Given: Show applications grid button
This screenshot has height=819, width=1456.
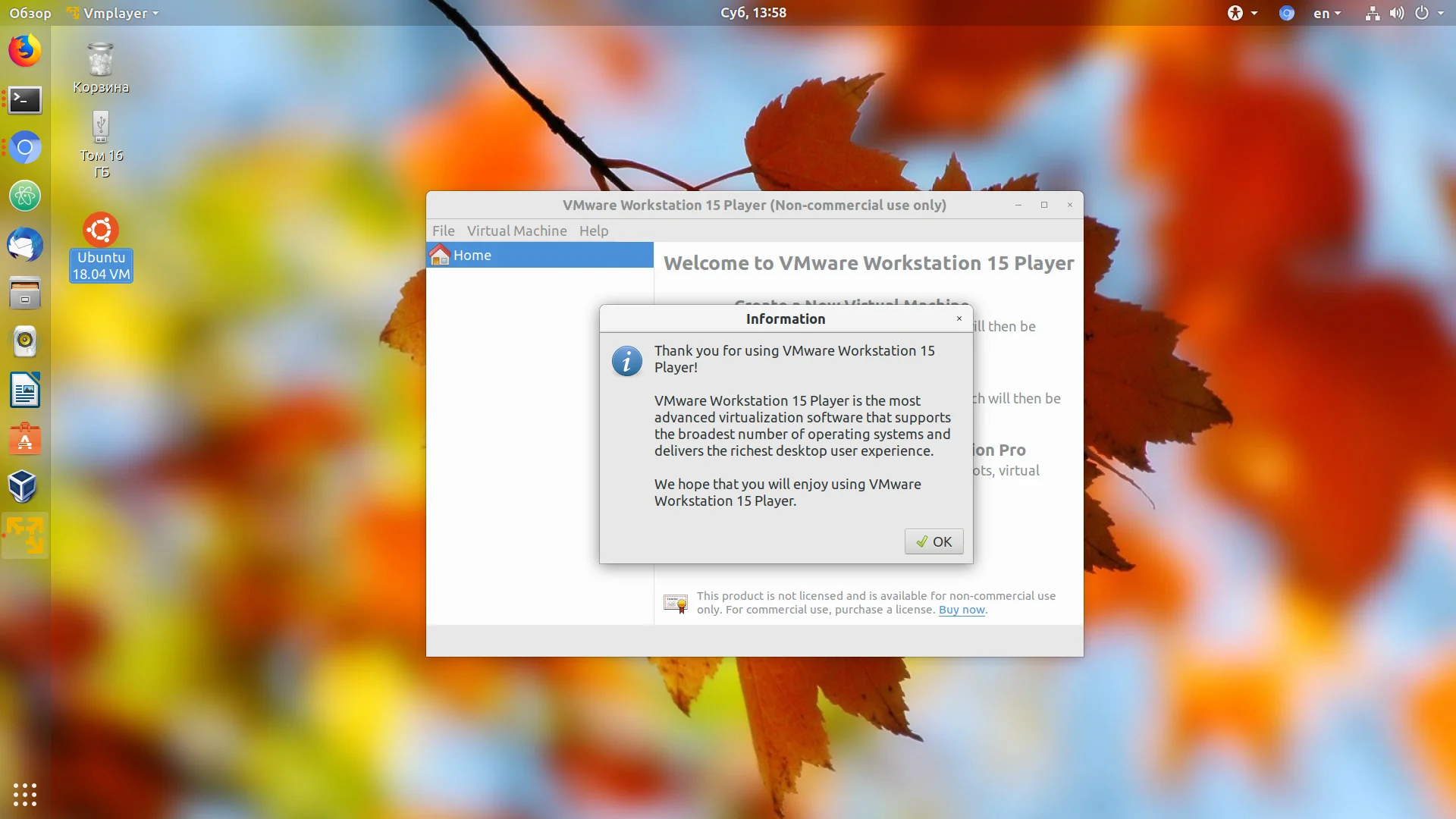Looking at the screenshot, I should pos(24,794).
